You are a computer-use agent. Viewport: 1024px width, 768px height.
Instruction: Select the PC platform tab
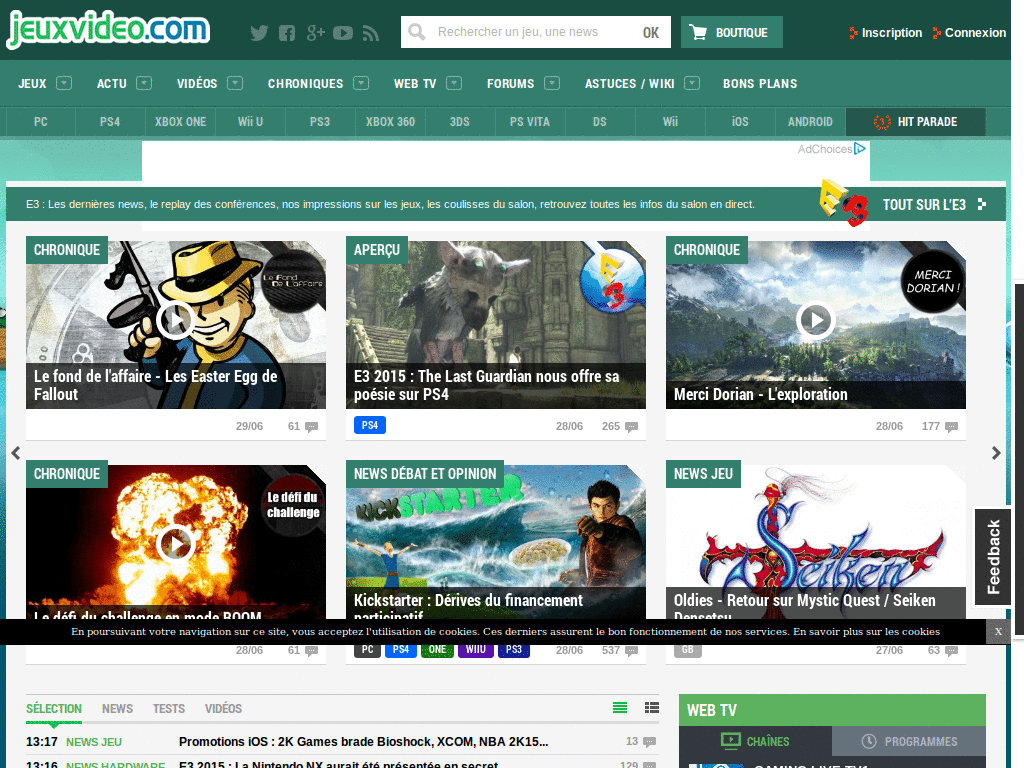[x=40, y=121]
